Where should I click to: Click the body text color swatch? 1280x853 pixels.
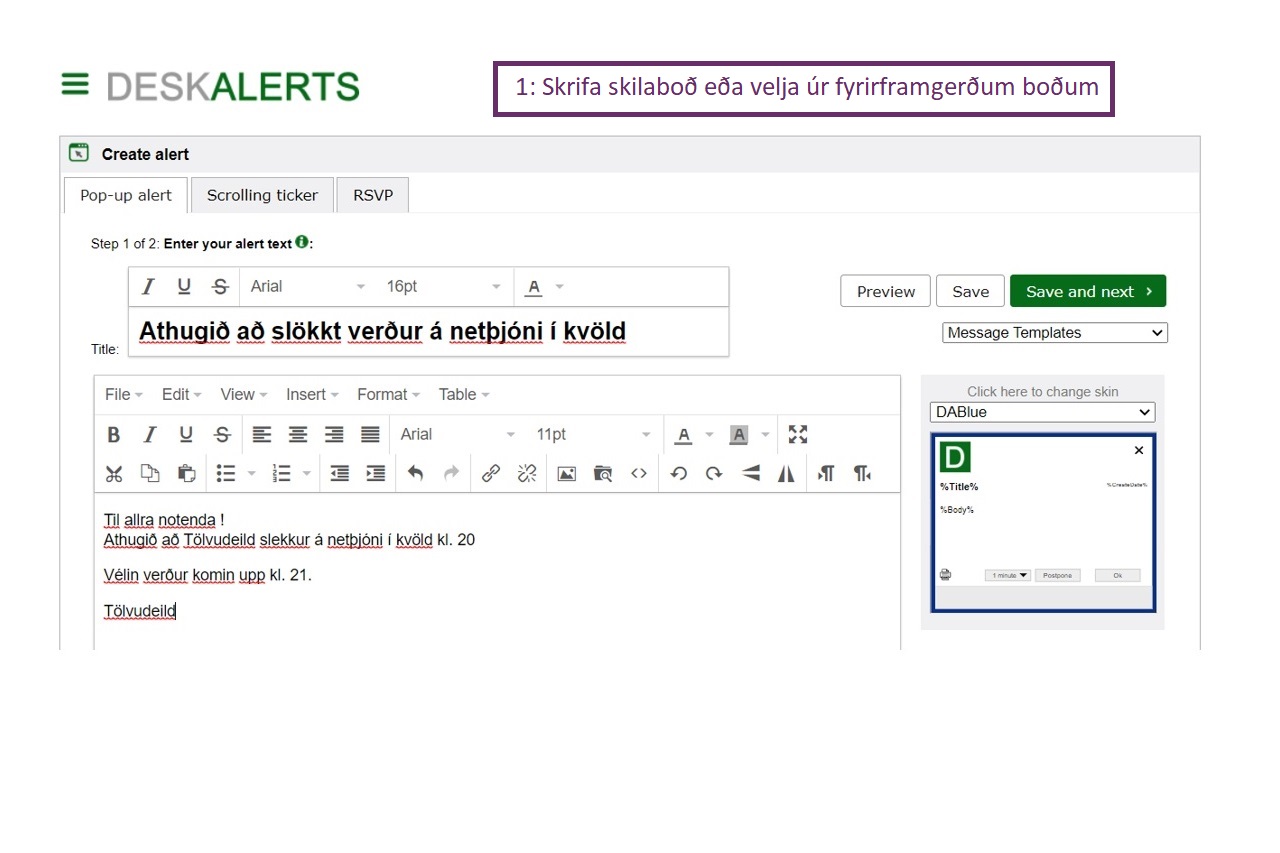pos(684,434)
